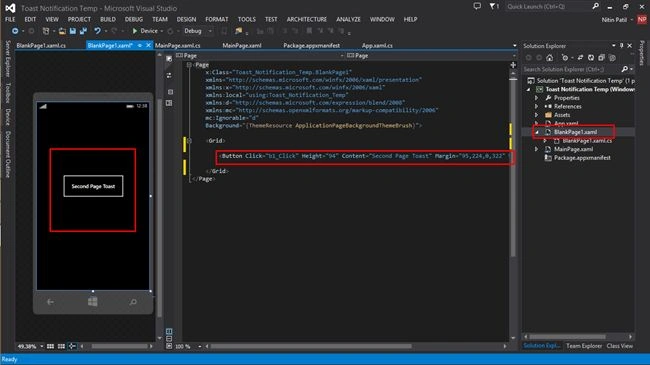This screenshot has width=650, height=365.
Task: Toggle snapping to gridlines icon
Action: click(61, 346)
